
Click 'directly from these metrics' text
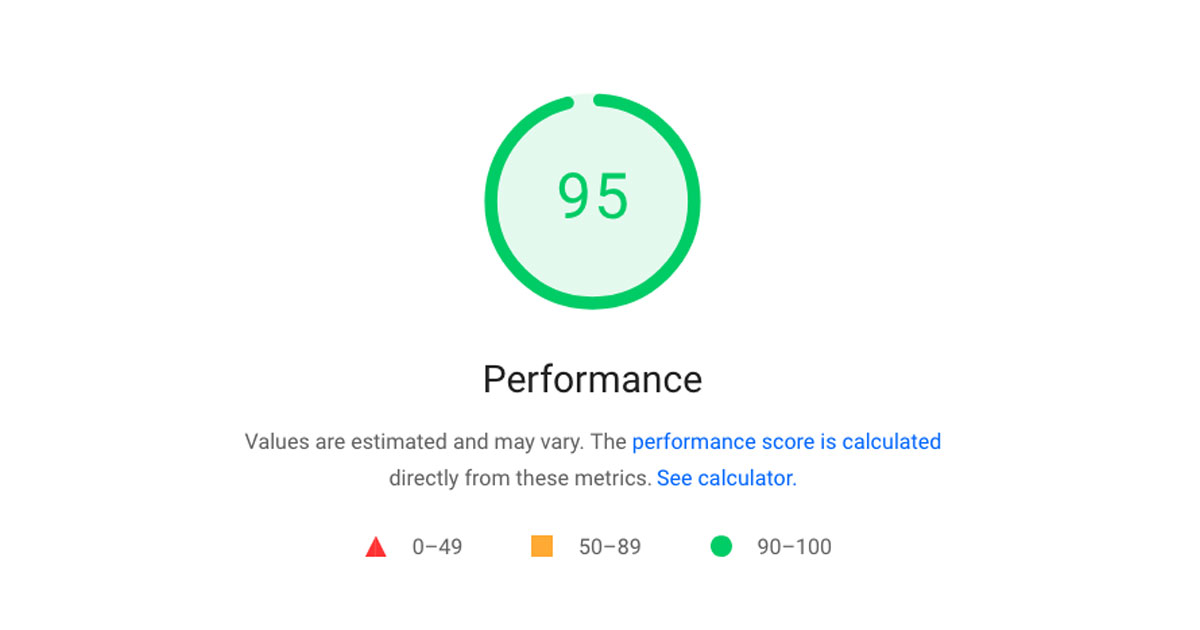[520, 478]
